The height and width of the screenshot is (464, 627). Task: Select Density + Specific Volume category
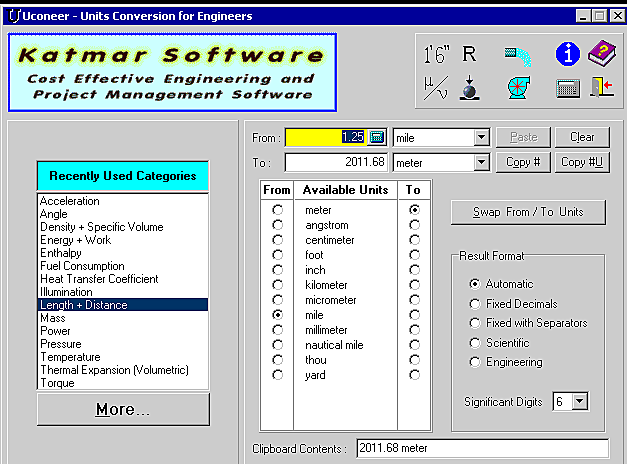click(x=122, y=227)
